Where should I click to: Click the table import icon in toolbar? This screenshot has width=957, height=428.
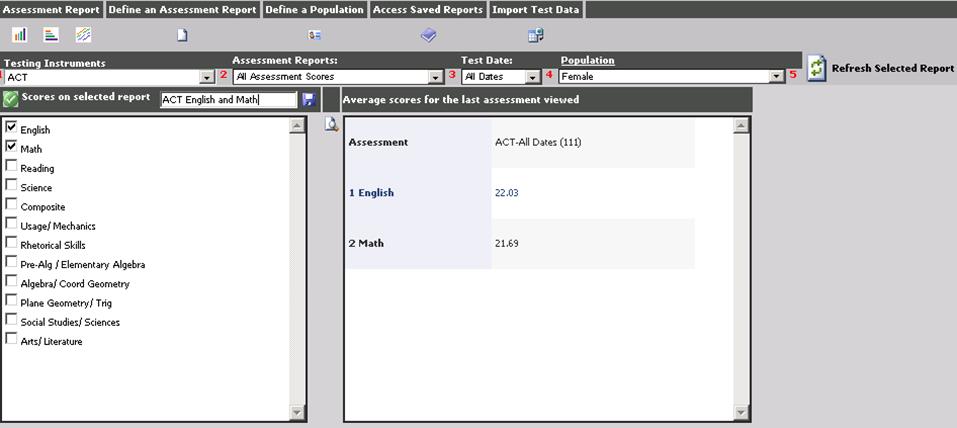coord(536,35)
